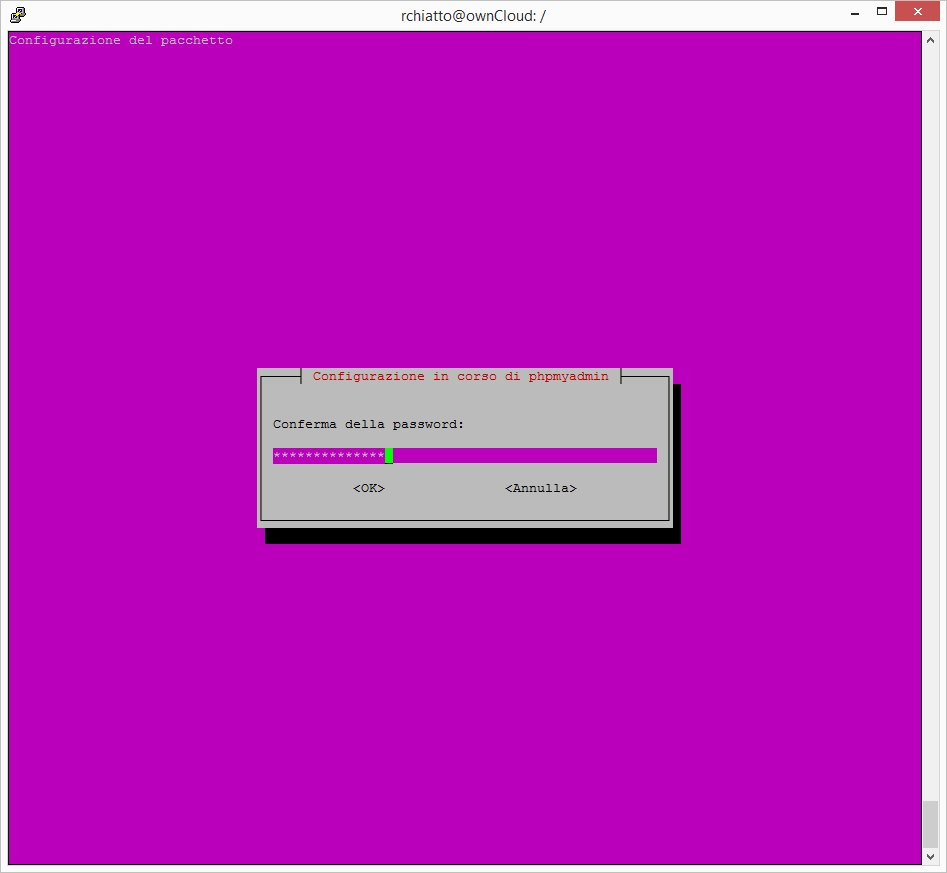Screen dimensions: 947x873
Task: Click the 'Conferma della password:' label
Action: tap(368, 424)
